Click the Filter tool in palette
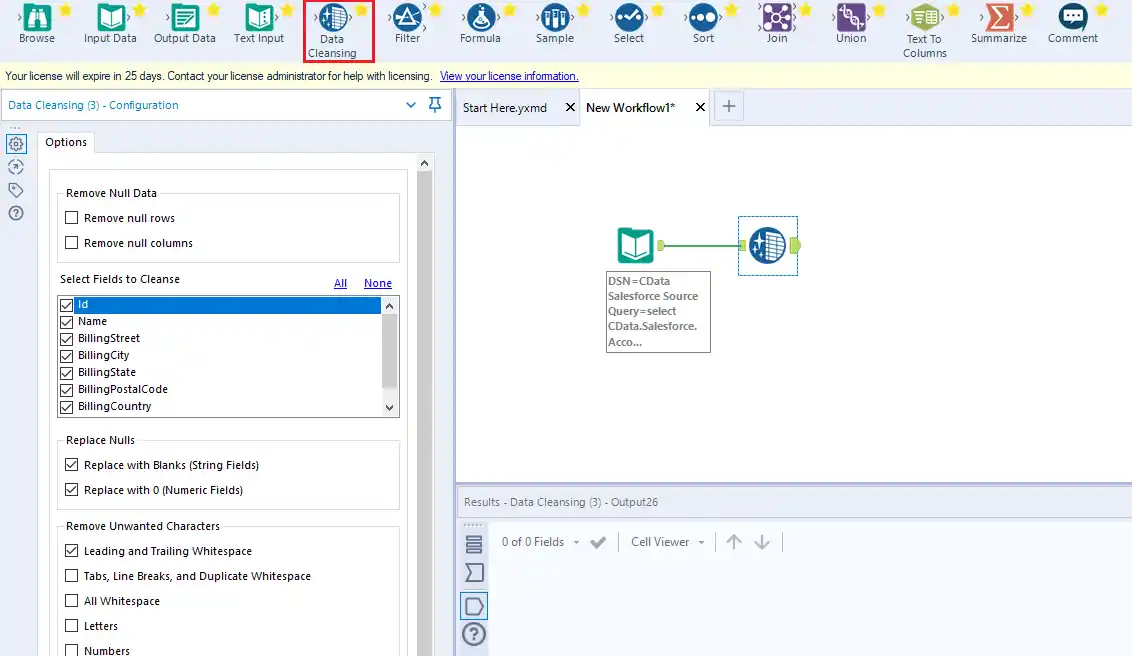The image size is (1132, 656). 407,18
